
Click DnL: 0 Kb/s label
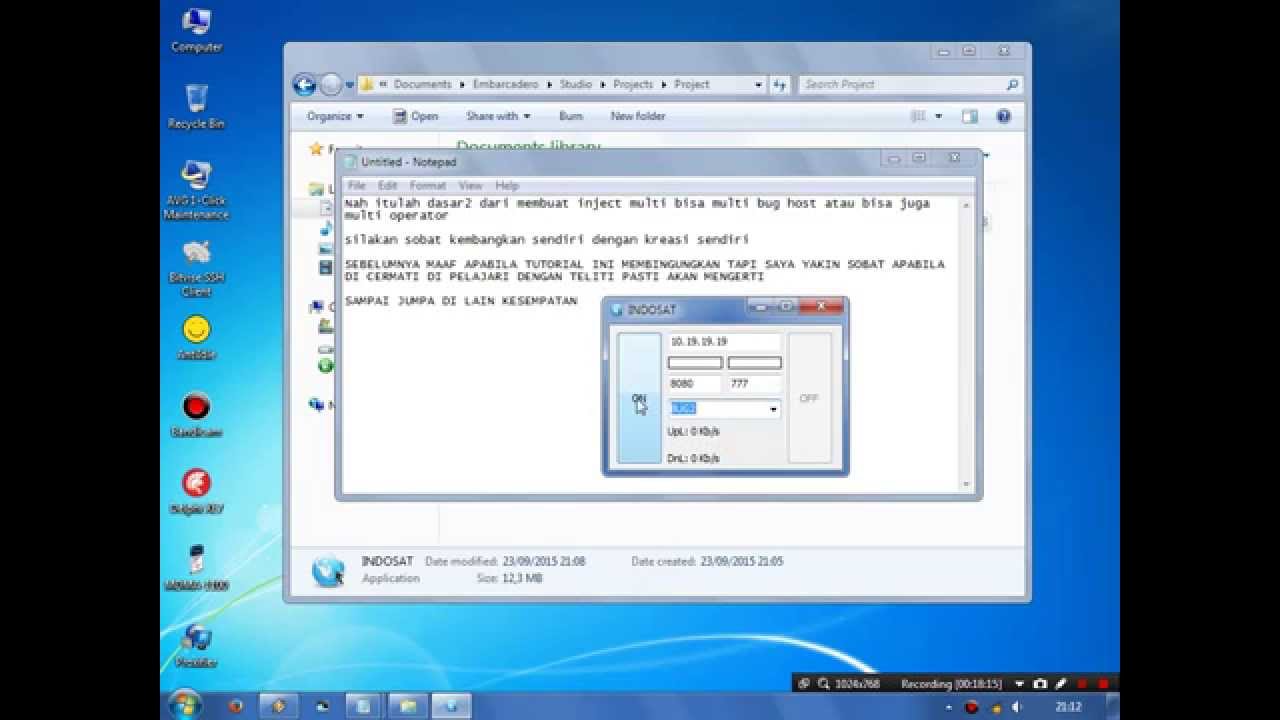pyautogui.click(x=693, y=459)
